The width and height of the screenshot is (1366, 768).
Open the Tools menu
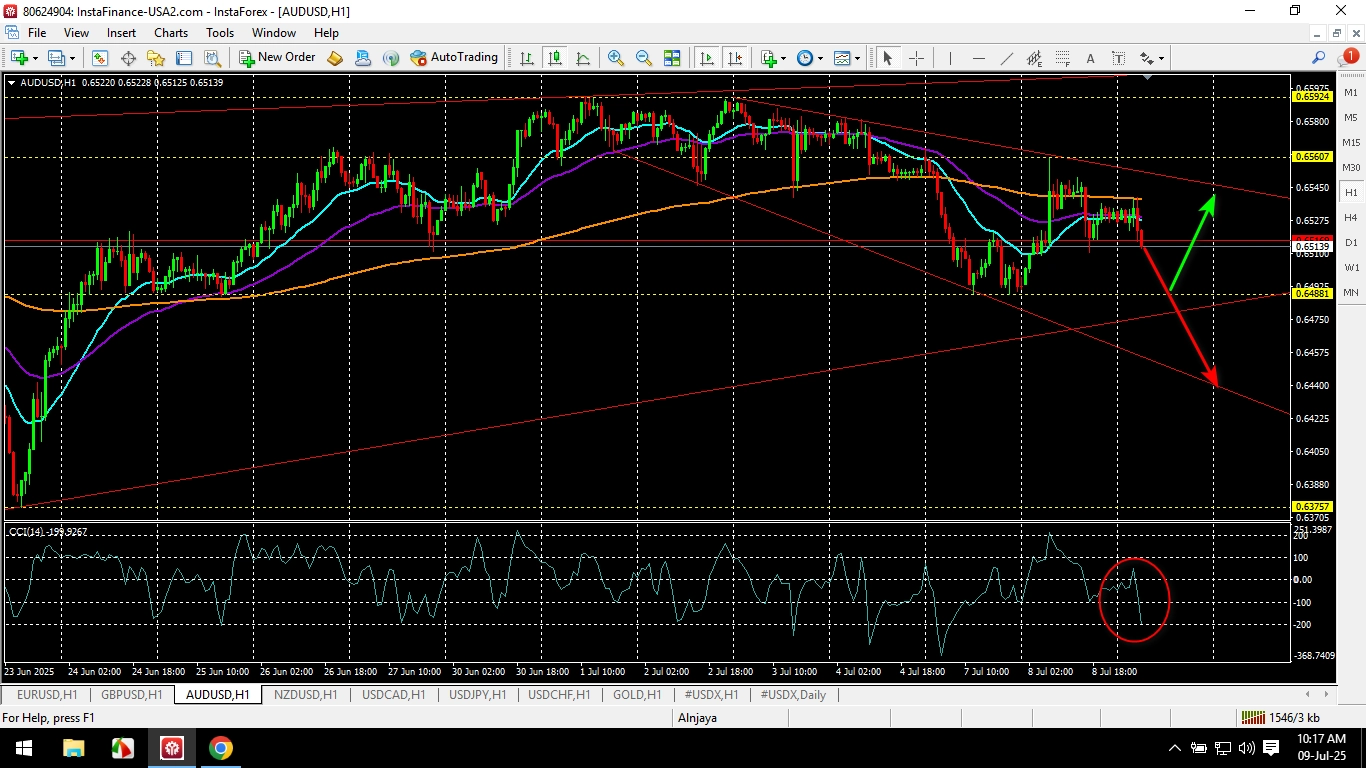coord(220,33)
